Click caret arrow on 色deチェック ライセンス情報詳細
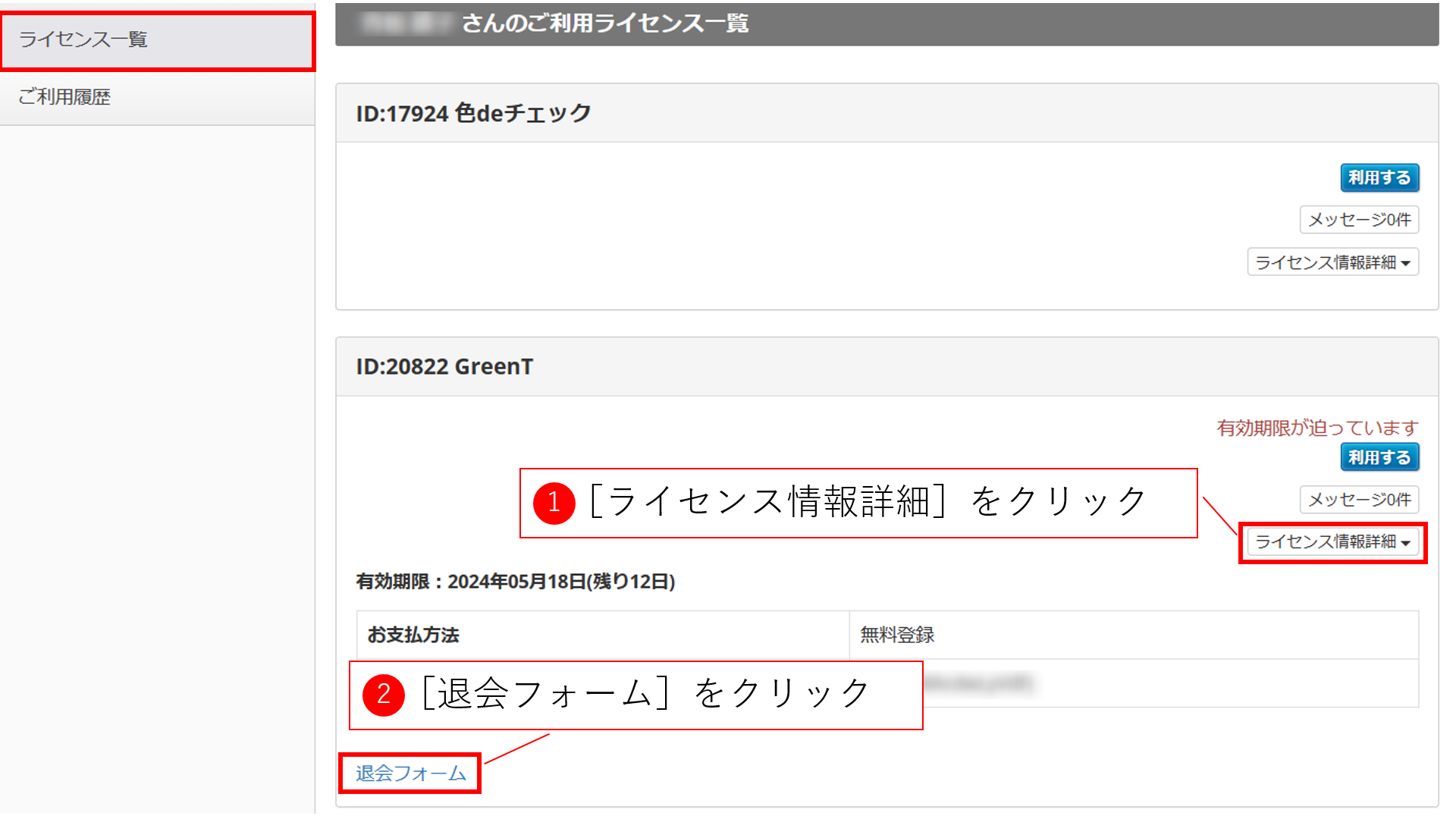The height and width of the screenshot is (819, 1456). [1406, 264]
